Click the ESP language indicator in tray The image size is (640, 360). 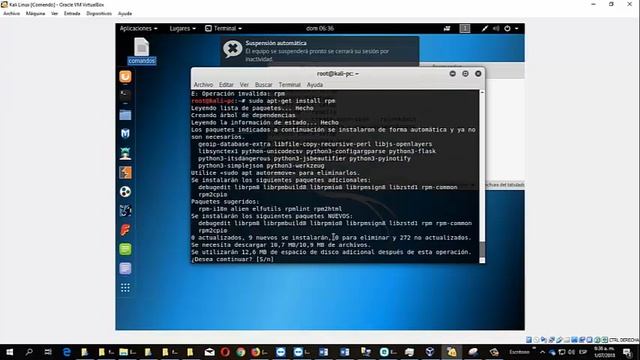click(583, 352)
